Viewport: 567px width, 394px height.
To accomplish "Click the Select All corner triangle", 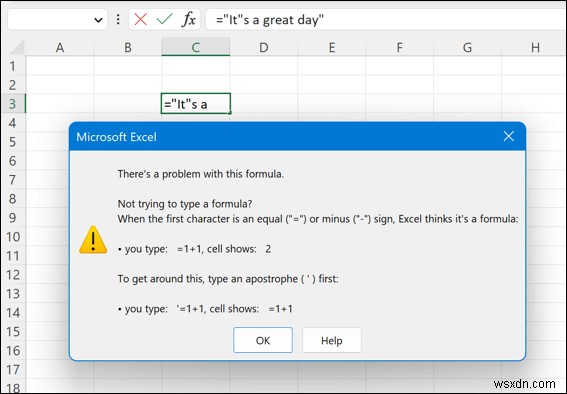I will pos(16,47).
